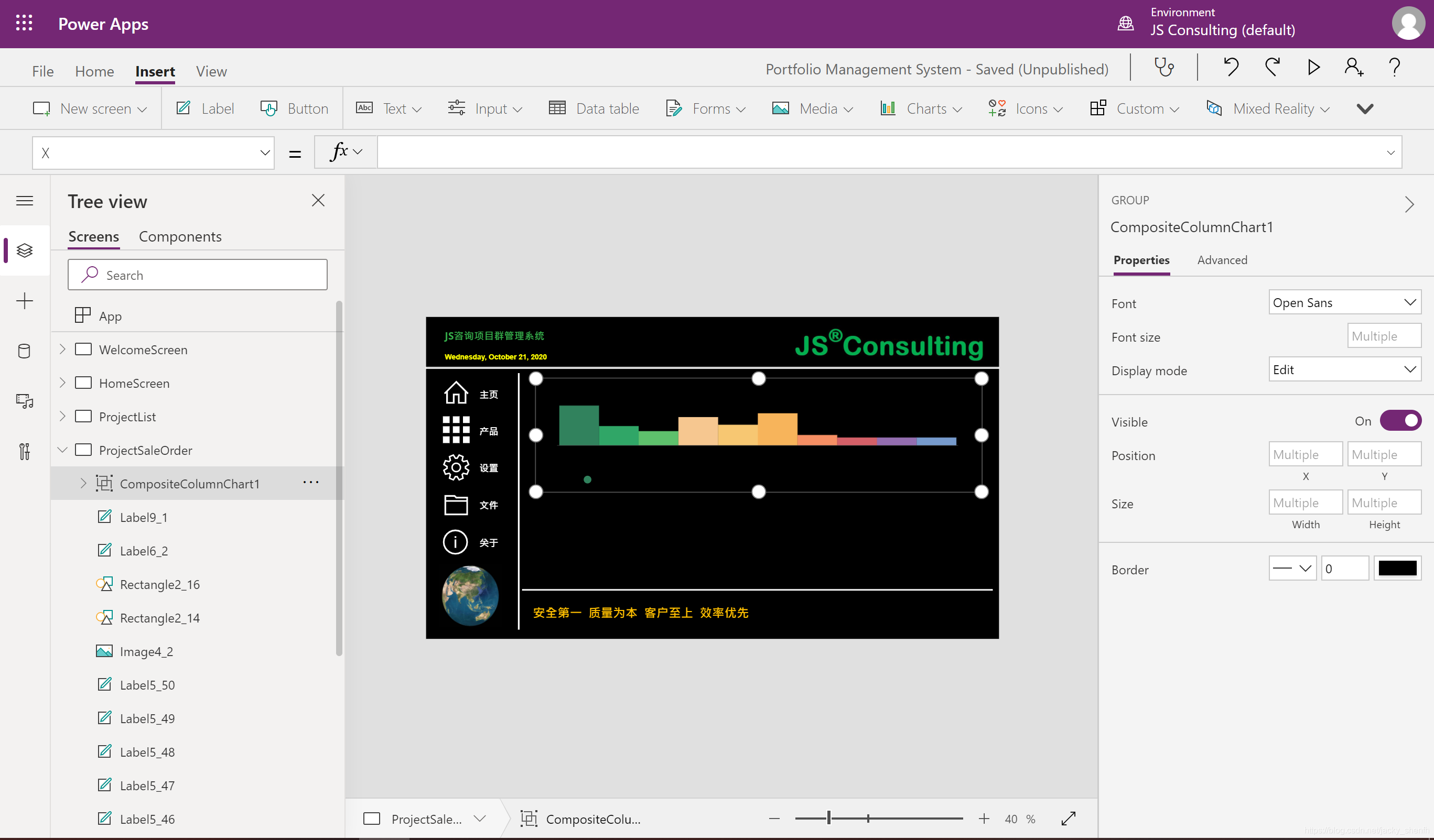The height and width of the screenshot is (840, 1434).
Task: Click the Power Apps waffle launcher icon
Action: [x=24, y=23]
